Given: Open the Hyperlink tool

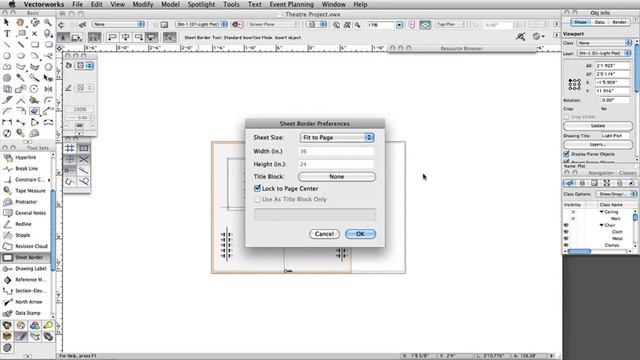Looking at the screenshot, I should (26, 157).
